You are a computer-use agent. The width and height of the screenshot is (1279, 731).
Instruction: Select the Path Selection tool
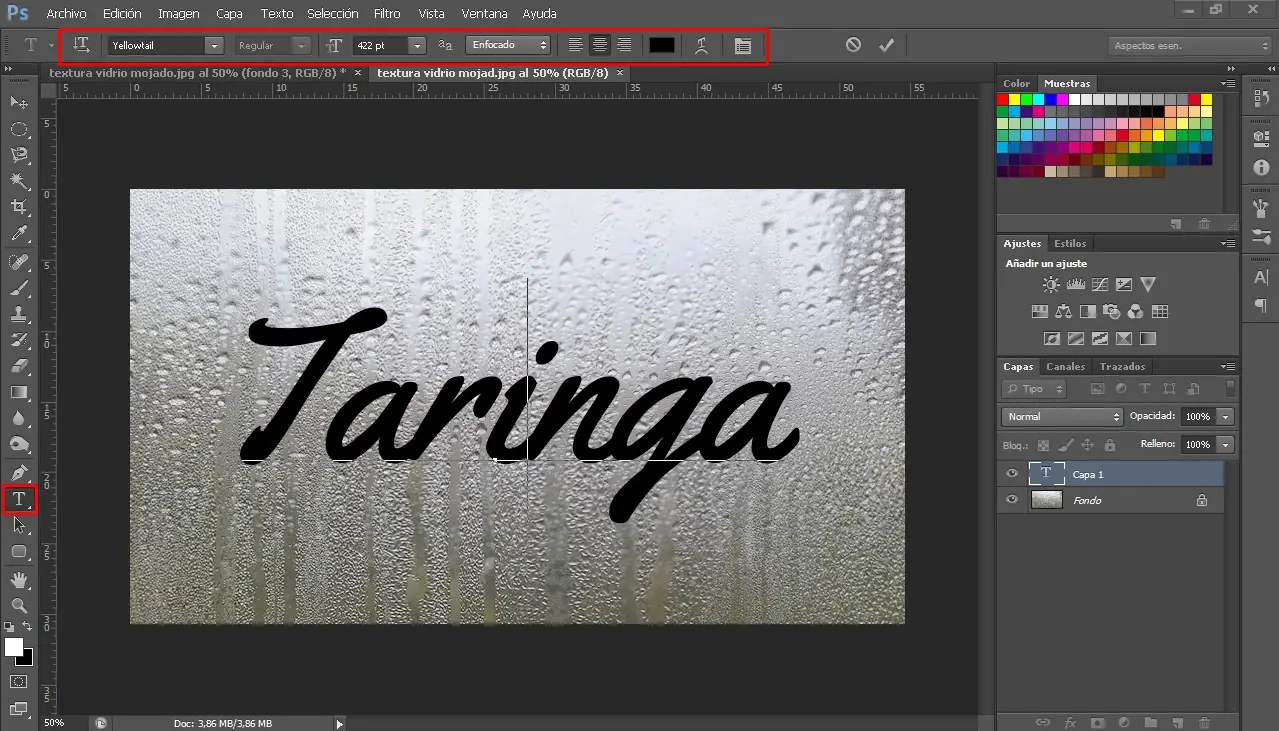[19, 525]
